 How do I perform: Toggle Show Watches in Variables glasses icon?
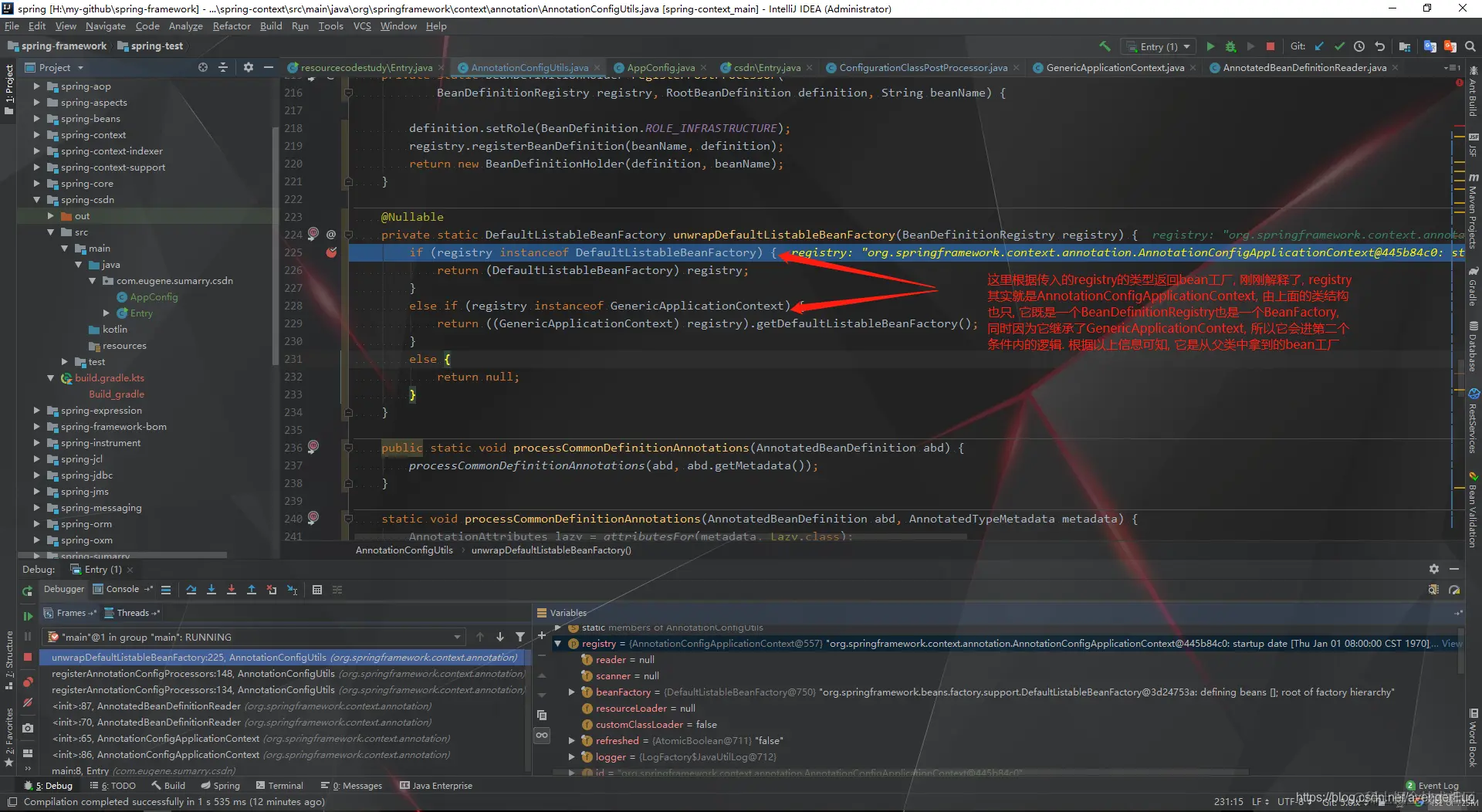click(542, 735)
